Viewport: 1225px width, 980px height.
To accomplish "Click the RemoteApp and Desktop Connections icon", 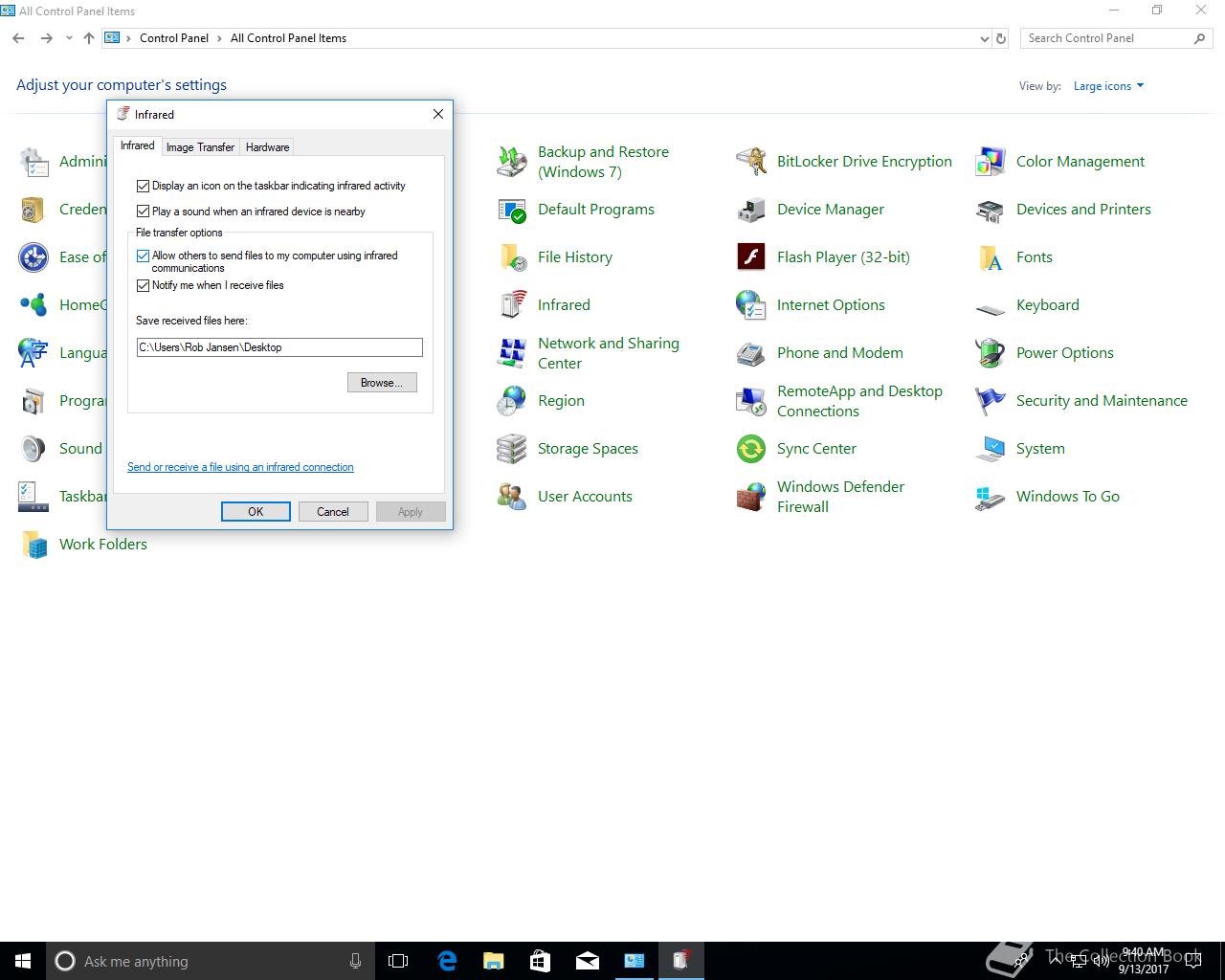I will tap(751, 401).
